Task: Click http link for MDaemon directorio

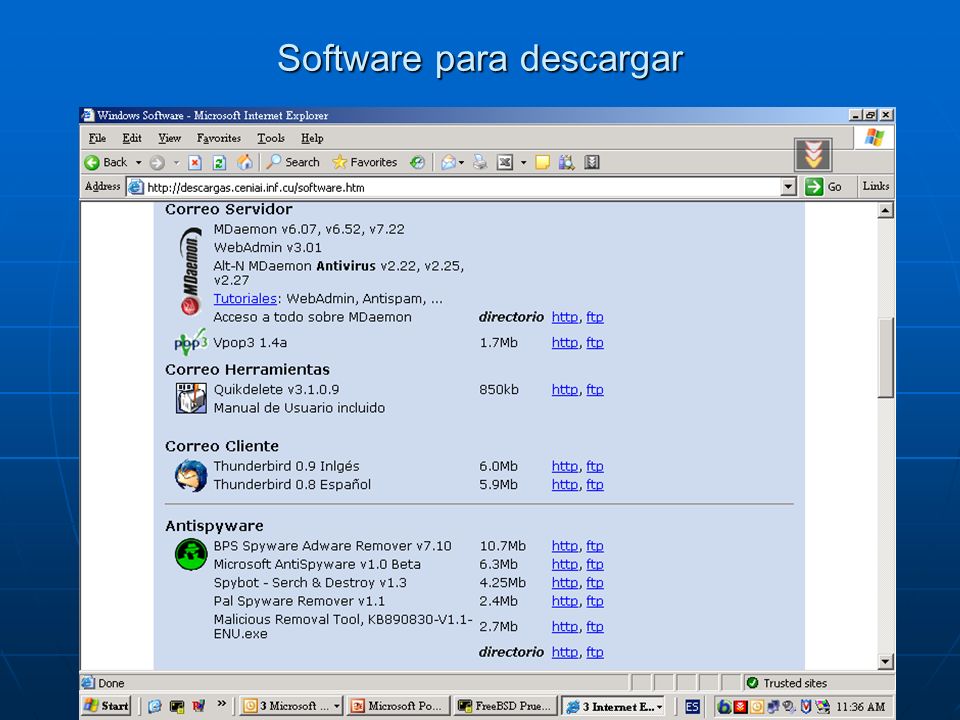Action: (564, 317)
